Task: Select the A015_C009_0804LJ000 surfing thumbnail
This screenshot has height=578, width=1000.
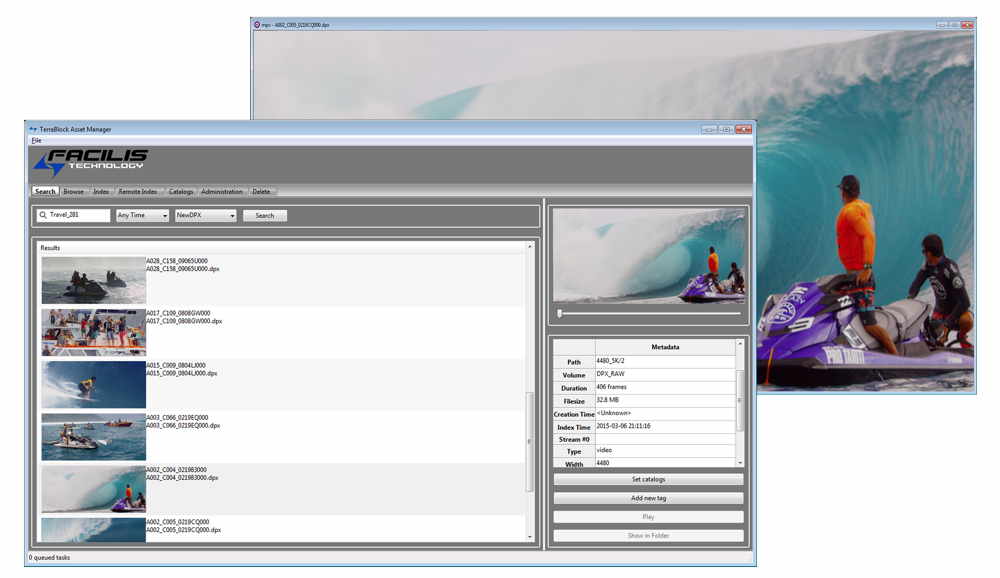Action: 92,382
